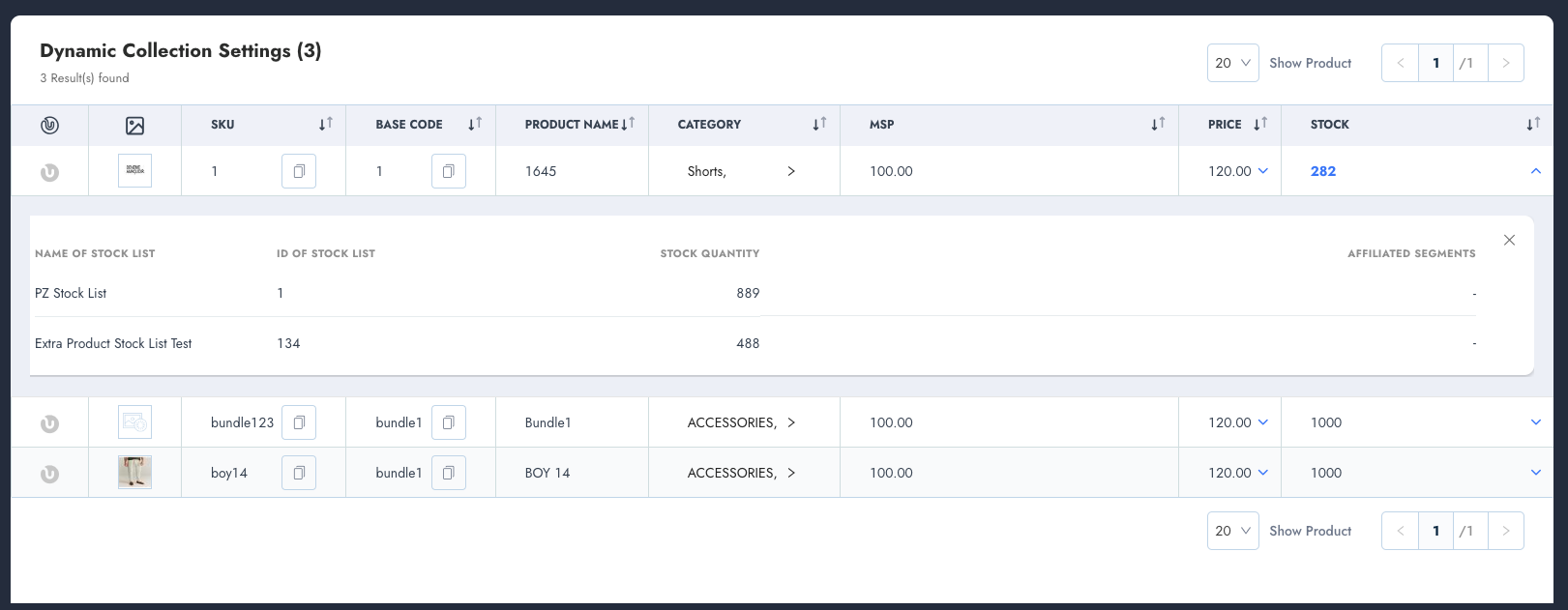
Task: Toggle status icon for product 1645
Action: coord(49,172)
